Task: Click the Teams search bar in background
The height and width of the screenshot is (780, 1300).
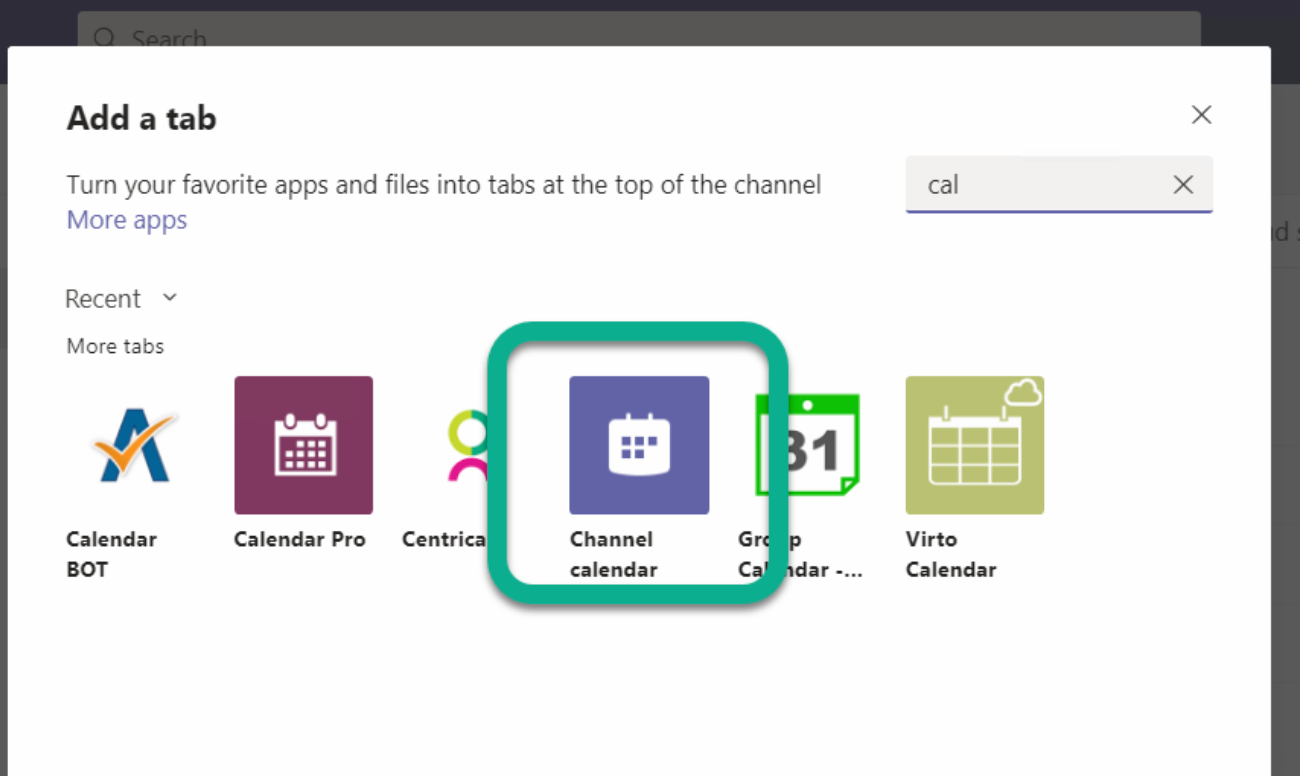Action: (x=400, y=38)
